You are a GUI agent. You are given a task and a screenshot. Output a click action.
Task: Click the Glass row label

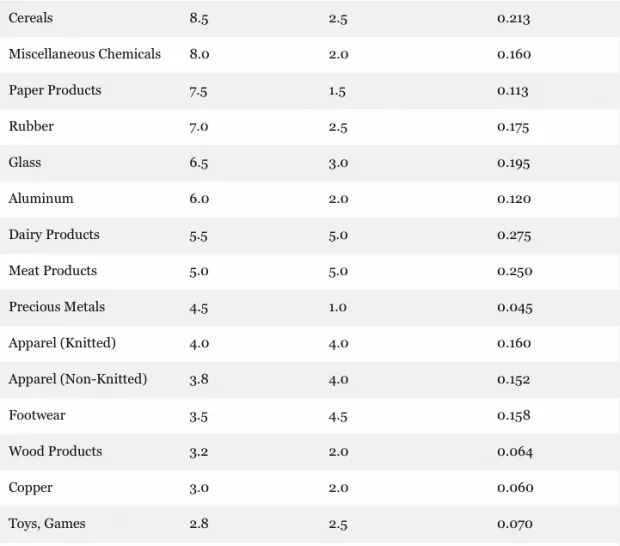coord(25,162)
